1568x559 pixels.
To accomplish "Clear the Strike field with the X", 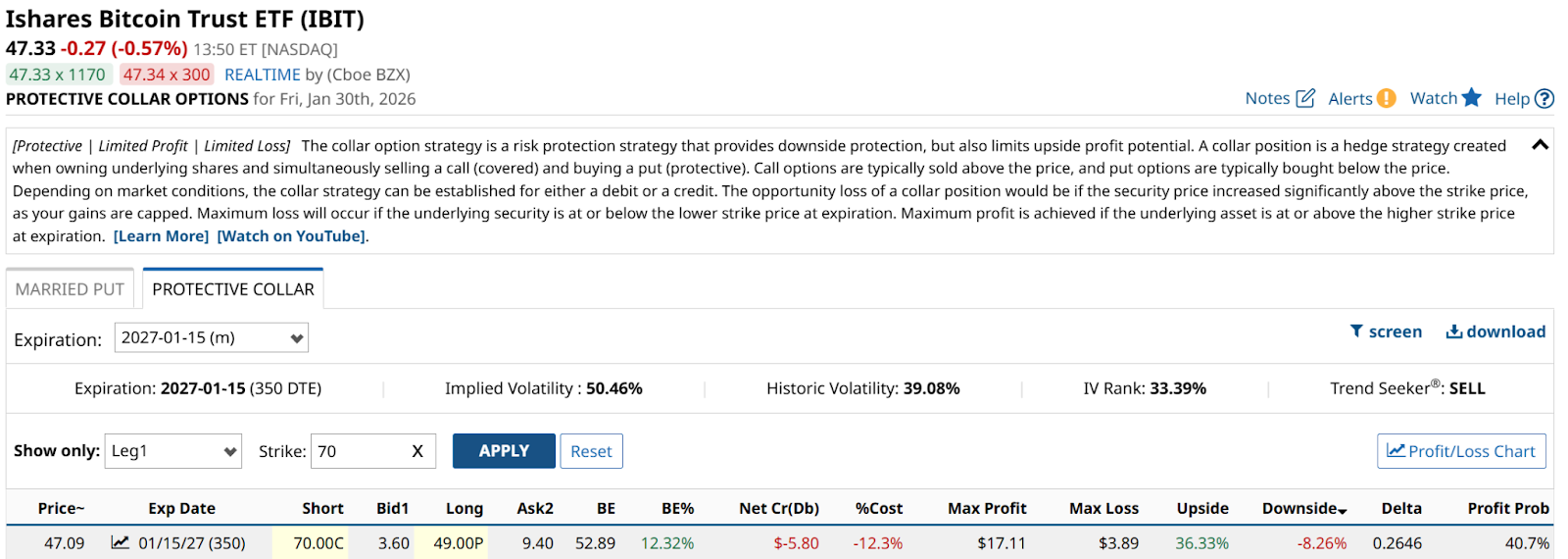I will tap(417, 451).
